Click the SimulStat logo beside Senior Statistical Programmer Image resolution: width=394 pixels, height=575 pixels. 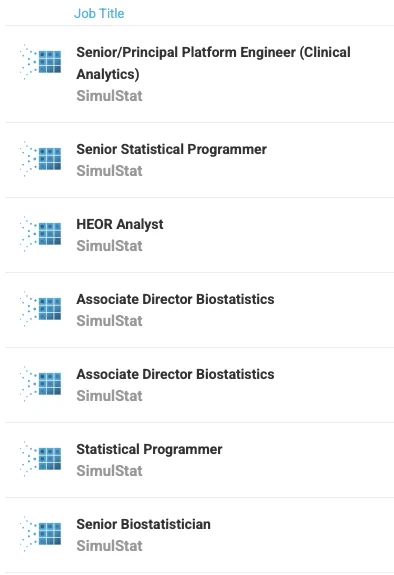41,159
